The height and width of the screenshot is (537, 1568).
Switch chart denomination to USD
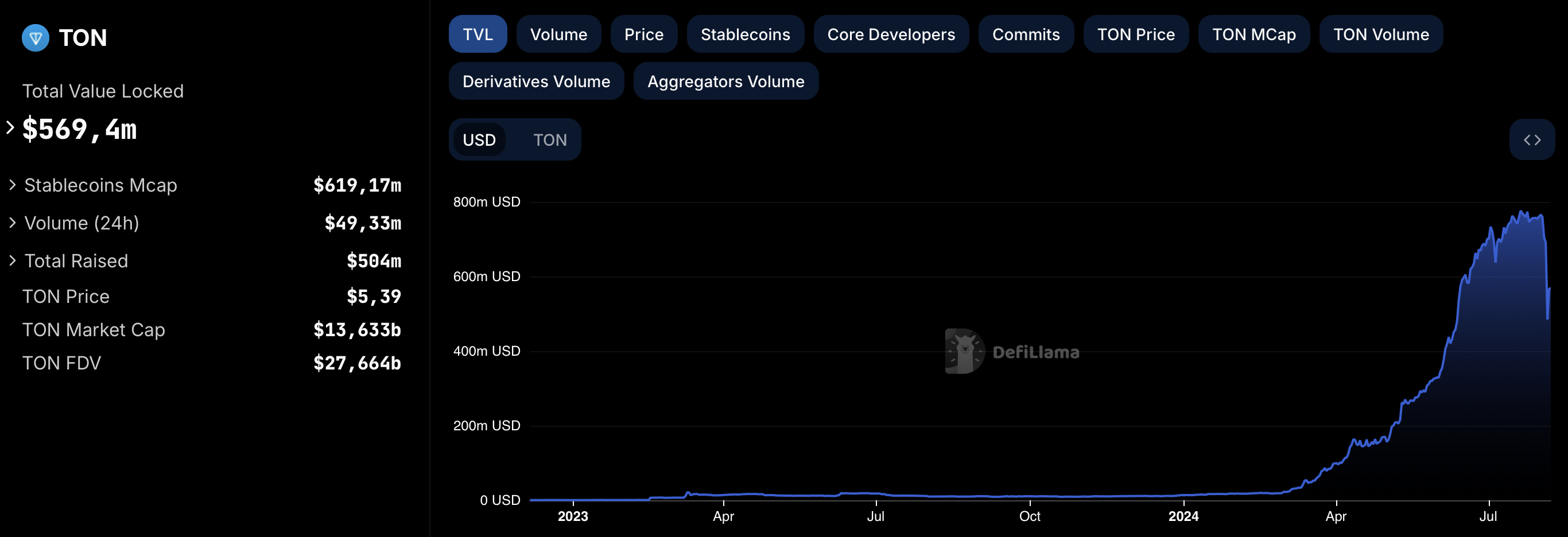click(479, 140)
